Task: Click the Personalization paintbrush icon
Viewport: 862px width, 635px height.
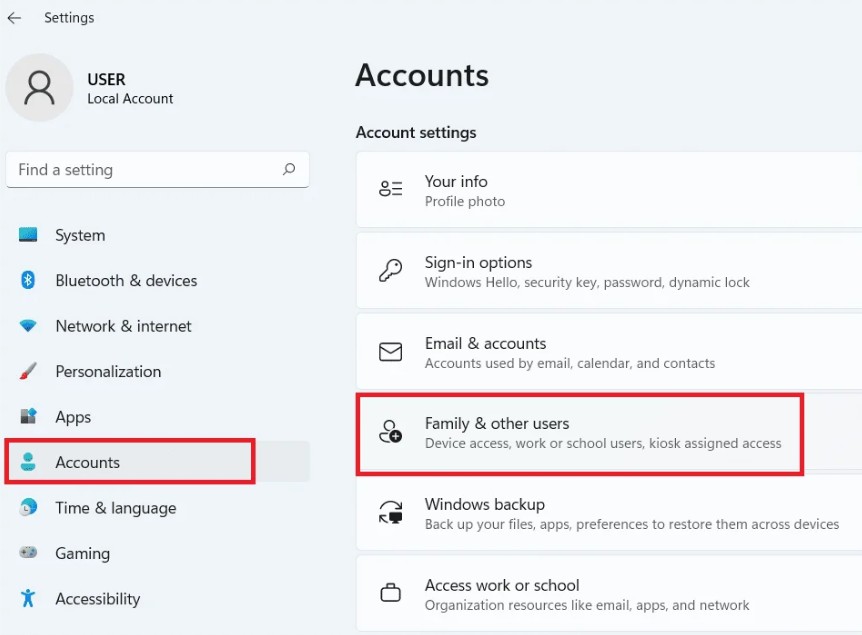Action: (x=28, y=372)
